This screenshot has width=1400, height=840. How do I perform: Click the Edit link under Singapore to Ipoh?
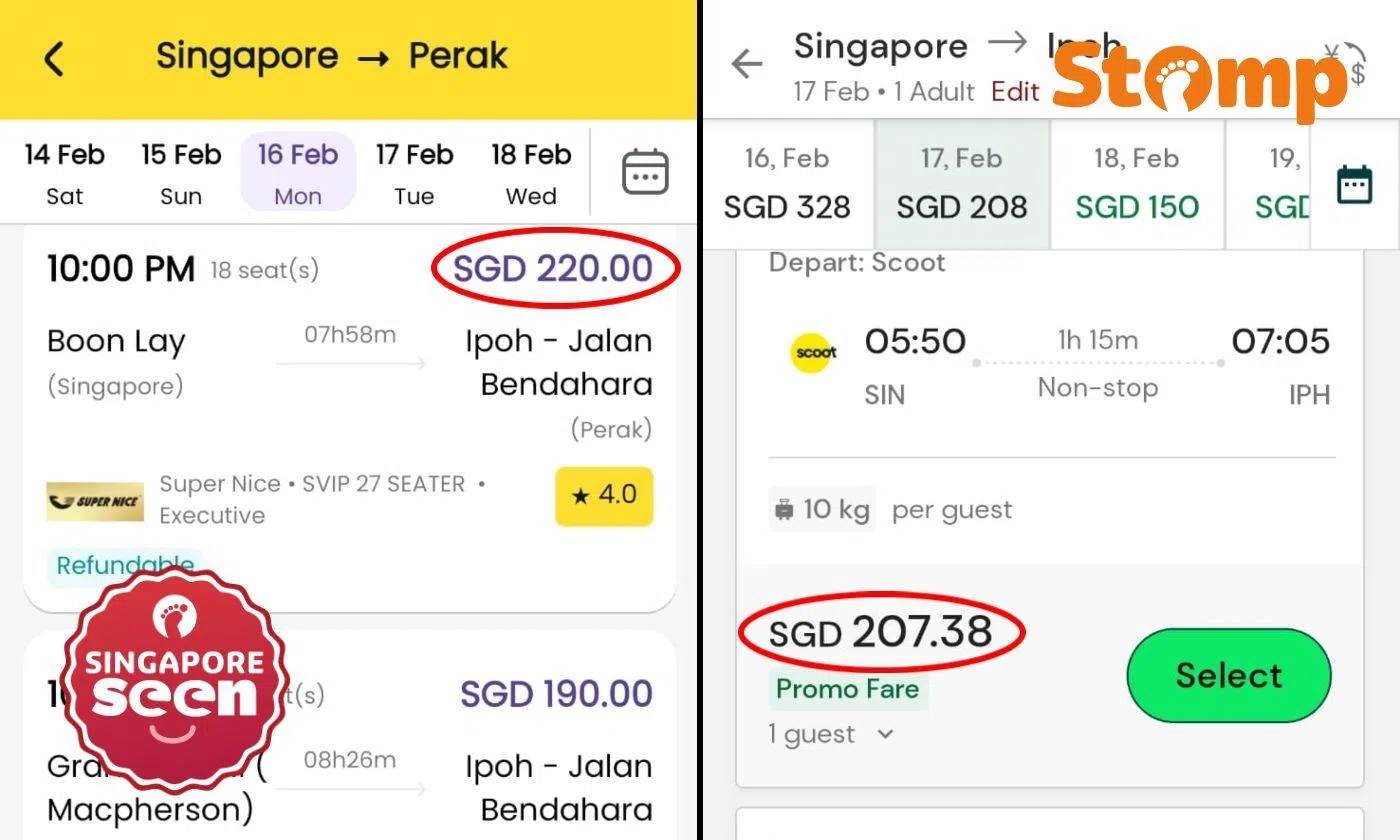1014,91
